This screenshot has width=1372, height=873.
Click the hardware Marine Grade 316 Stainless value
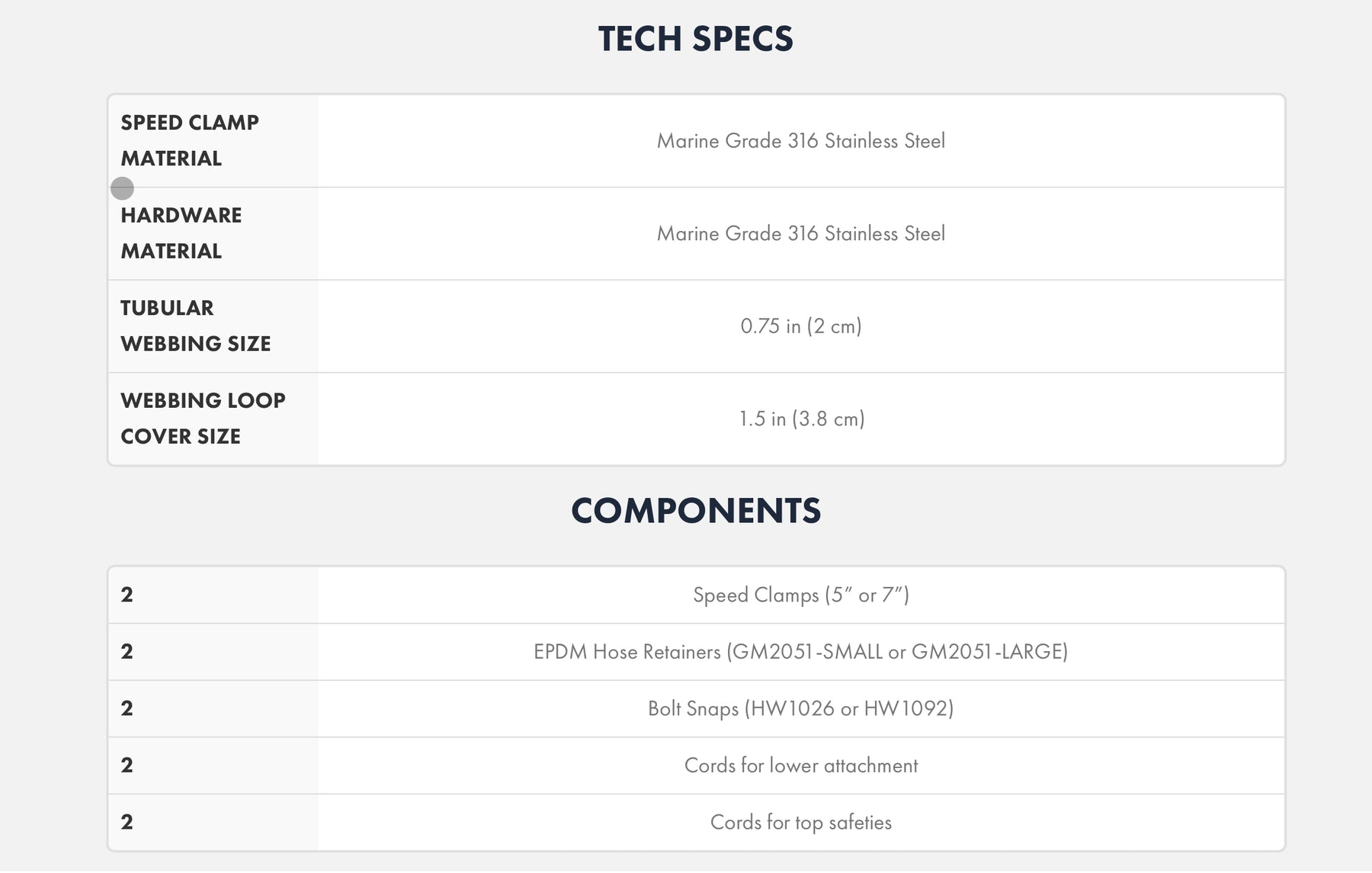tap(801, 233)
